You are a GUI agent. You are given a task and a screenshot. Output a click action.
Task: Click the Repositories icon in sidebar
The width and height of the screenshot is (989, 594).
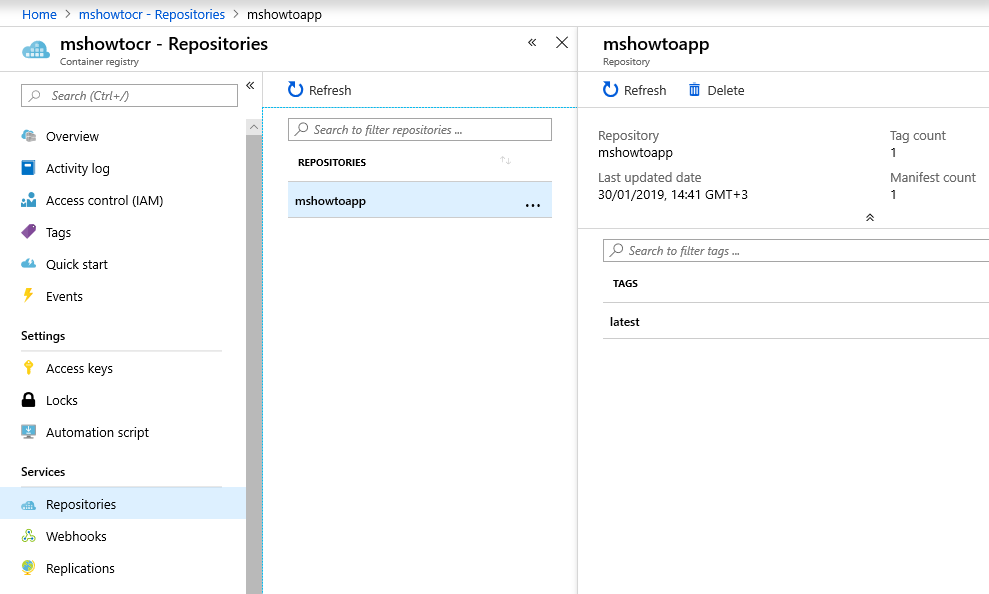click(x=28, y=504)
